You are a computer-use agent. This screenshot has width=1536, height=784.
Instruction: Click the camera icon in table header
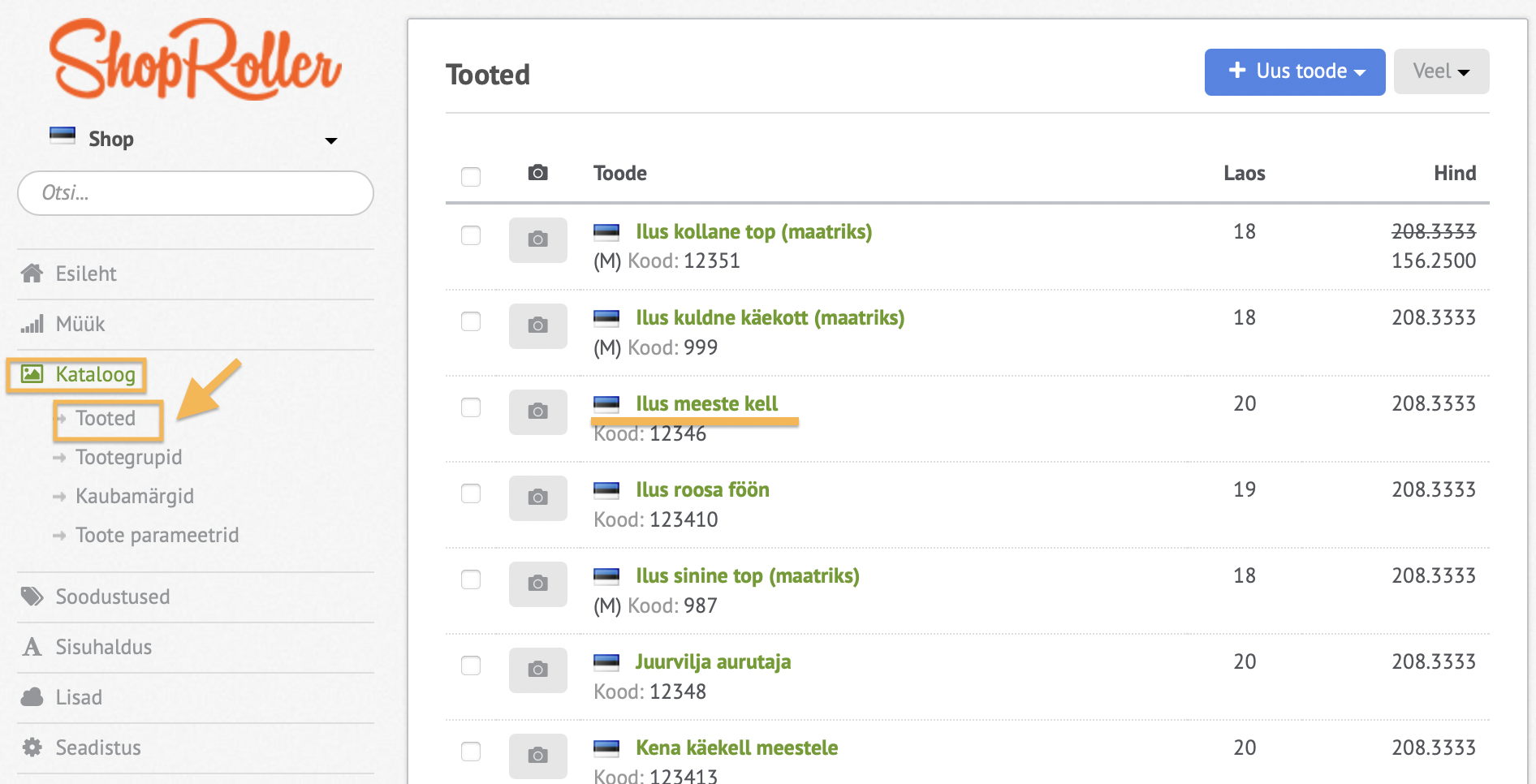537,173
